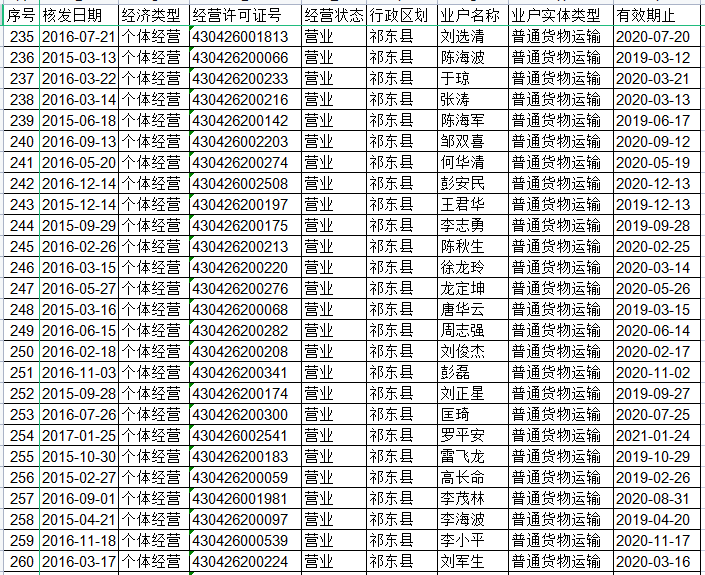
Task: Select the 业户实体类型 header cell
Action: click(557, 16)
